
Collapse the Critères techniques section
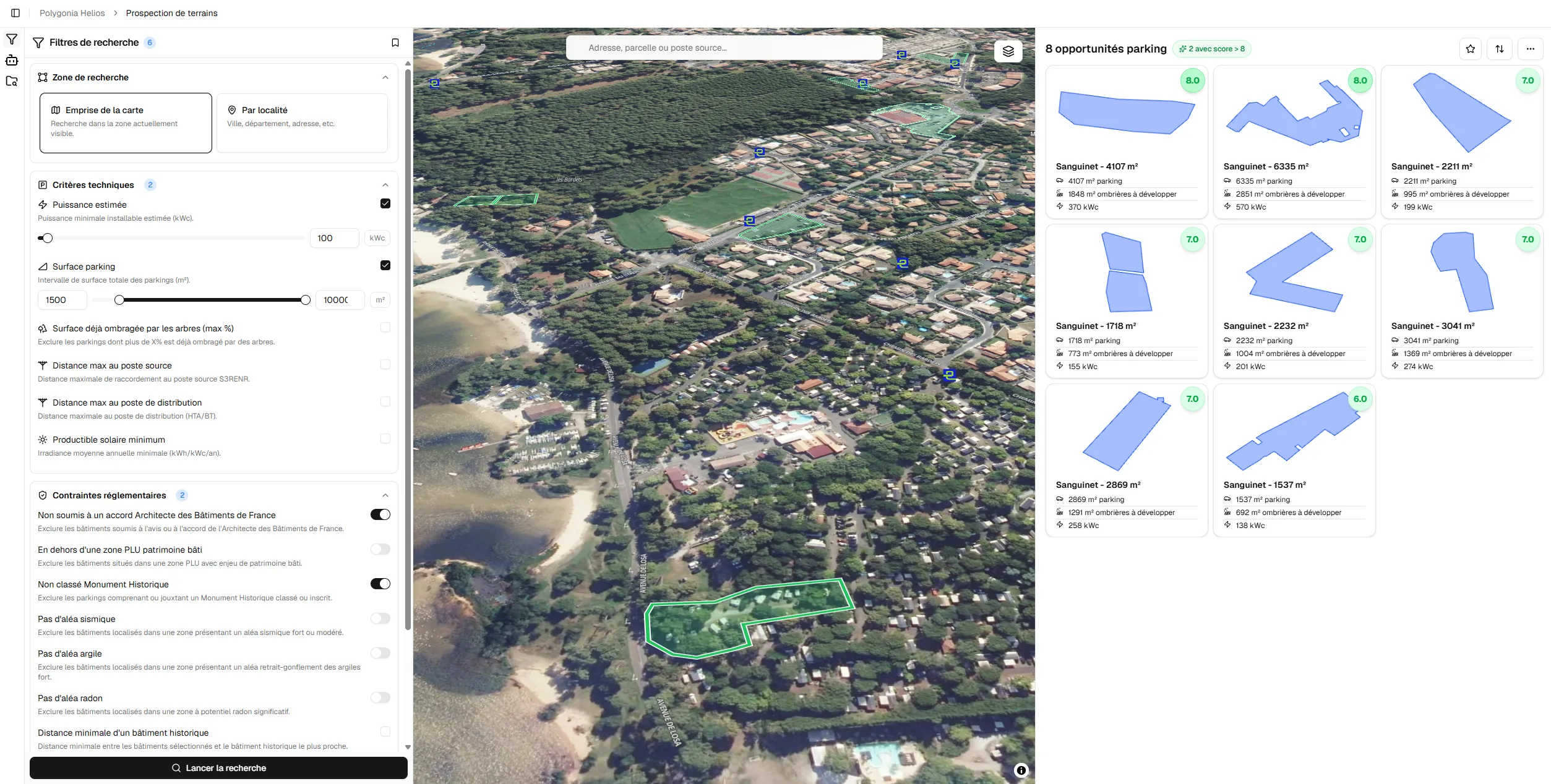[x=385, y=185]
